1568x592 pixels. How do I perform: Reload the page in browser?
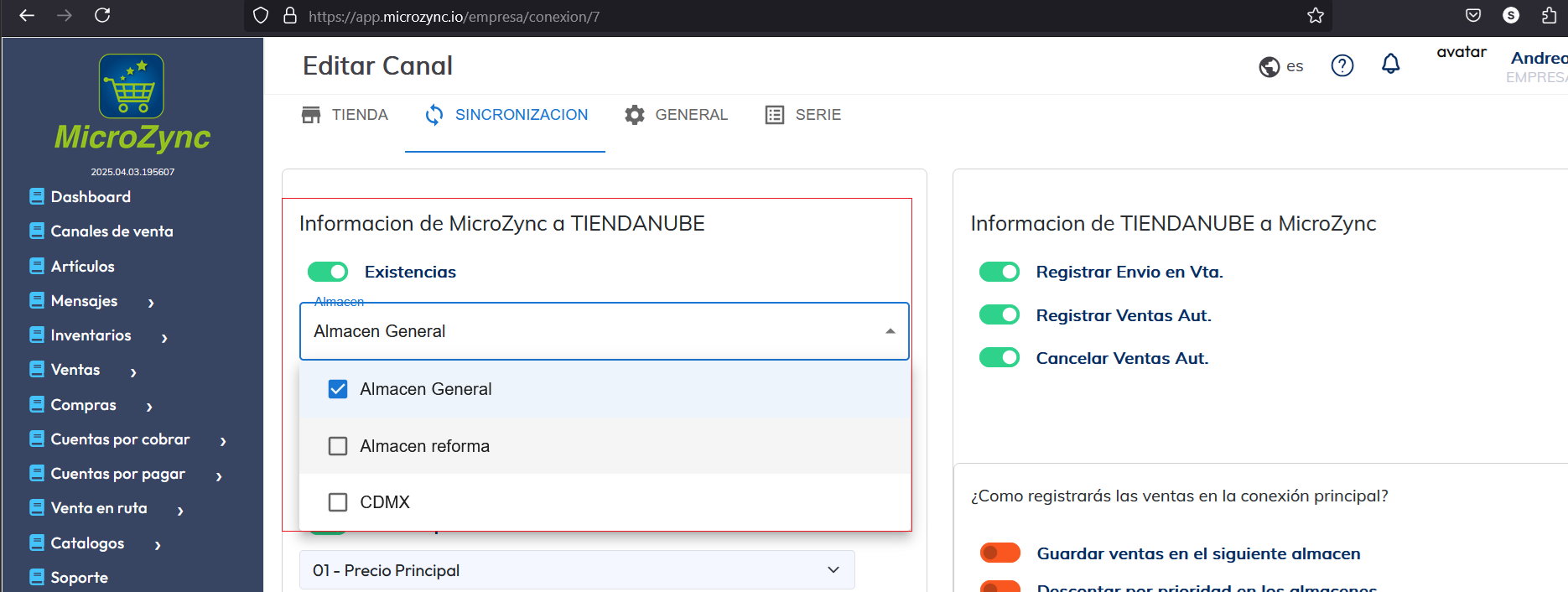tap(102, 15)
